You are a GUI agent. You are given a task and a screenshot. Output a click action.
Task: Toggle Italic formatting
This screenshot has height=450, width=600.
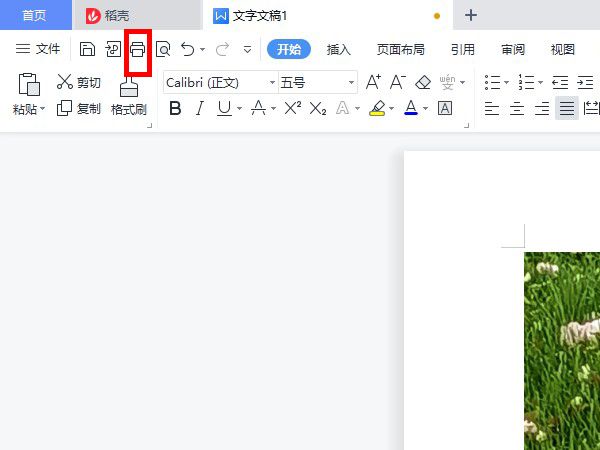click(x=199, y=108)
